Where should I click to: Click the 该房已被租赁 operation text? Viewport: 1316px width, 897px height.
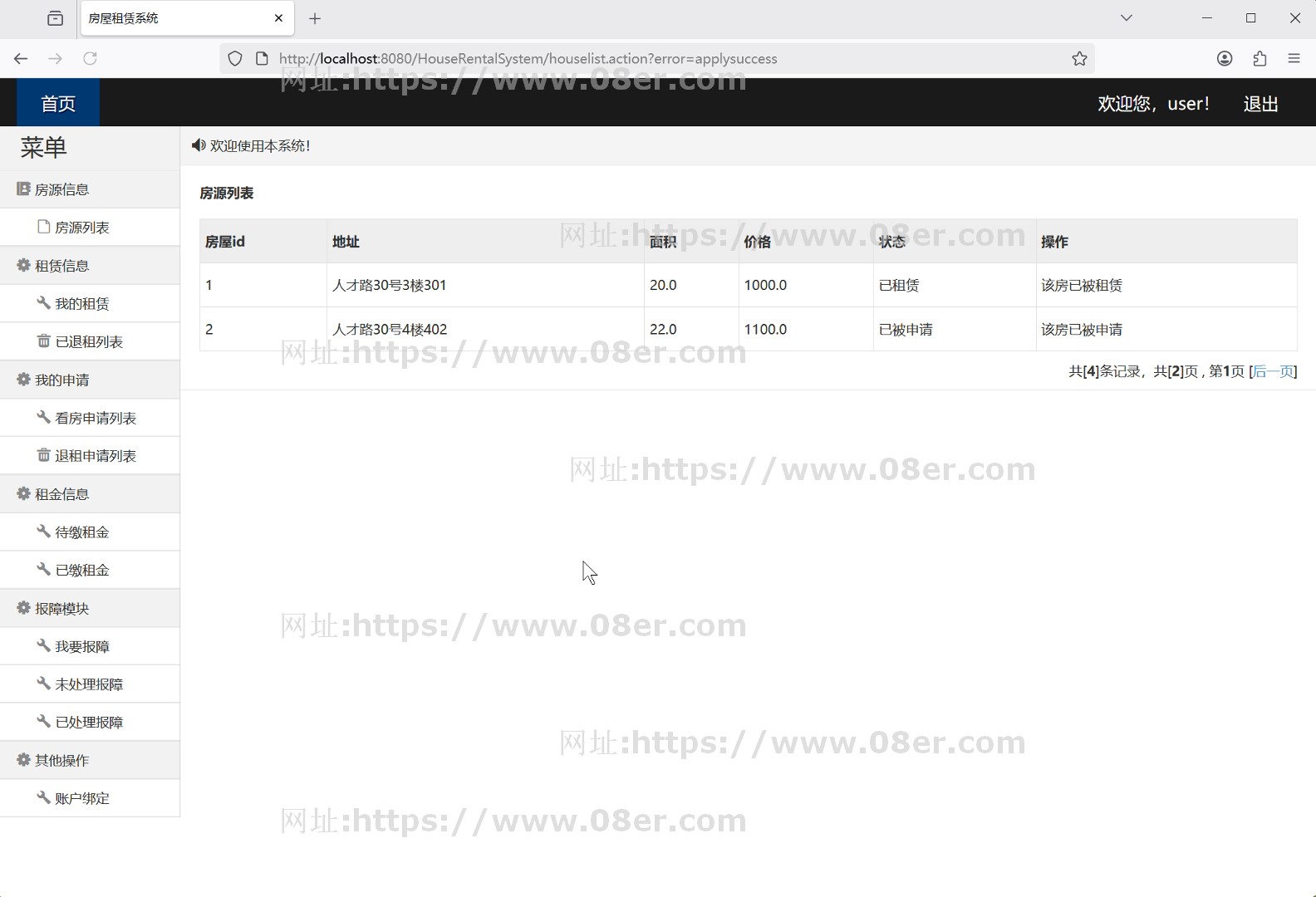click(1082, 285)
